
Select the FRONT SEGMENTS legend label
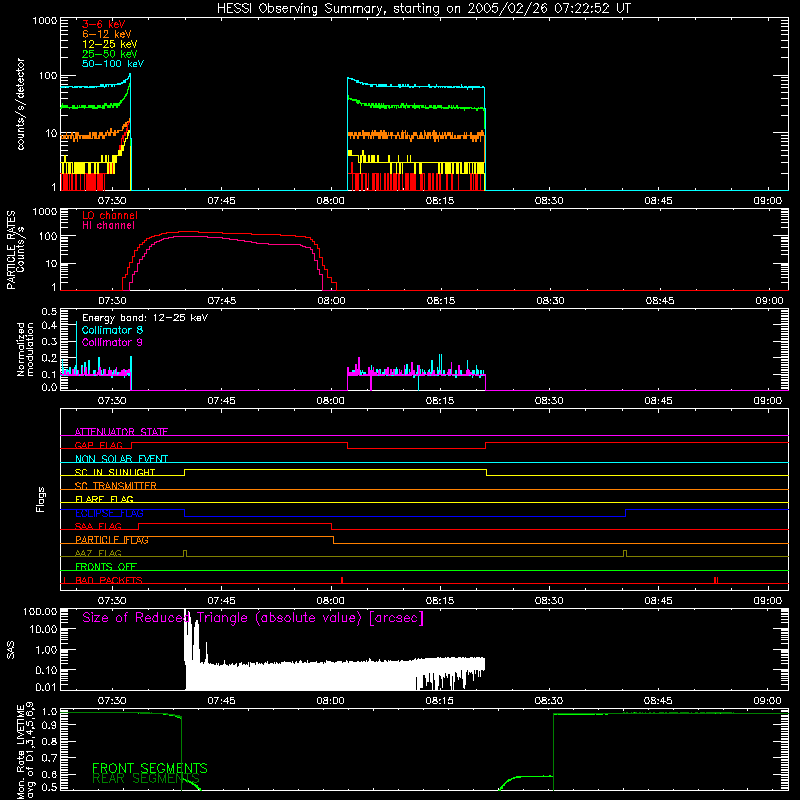(149, 768)
